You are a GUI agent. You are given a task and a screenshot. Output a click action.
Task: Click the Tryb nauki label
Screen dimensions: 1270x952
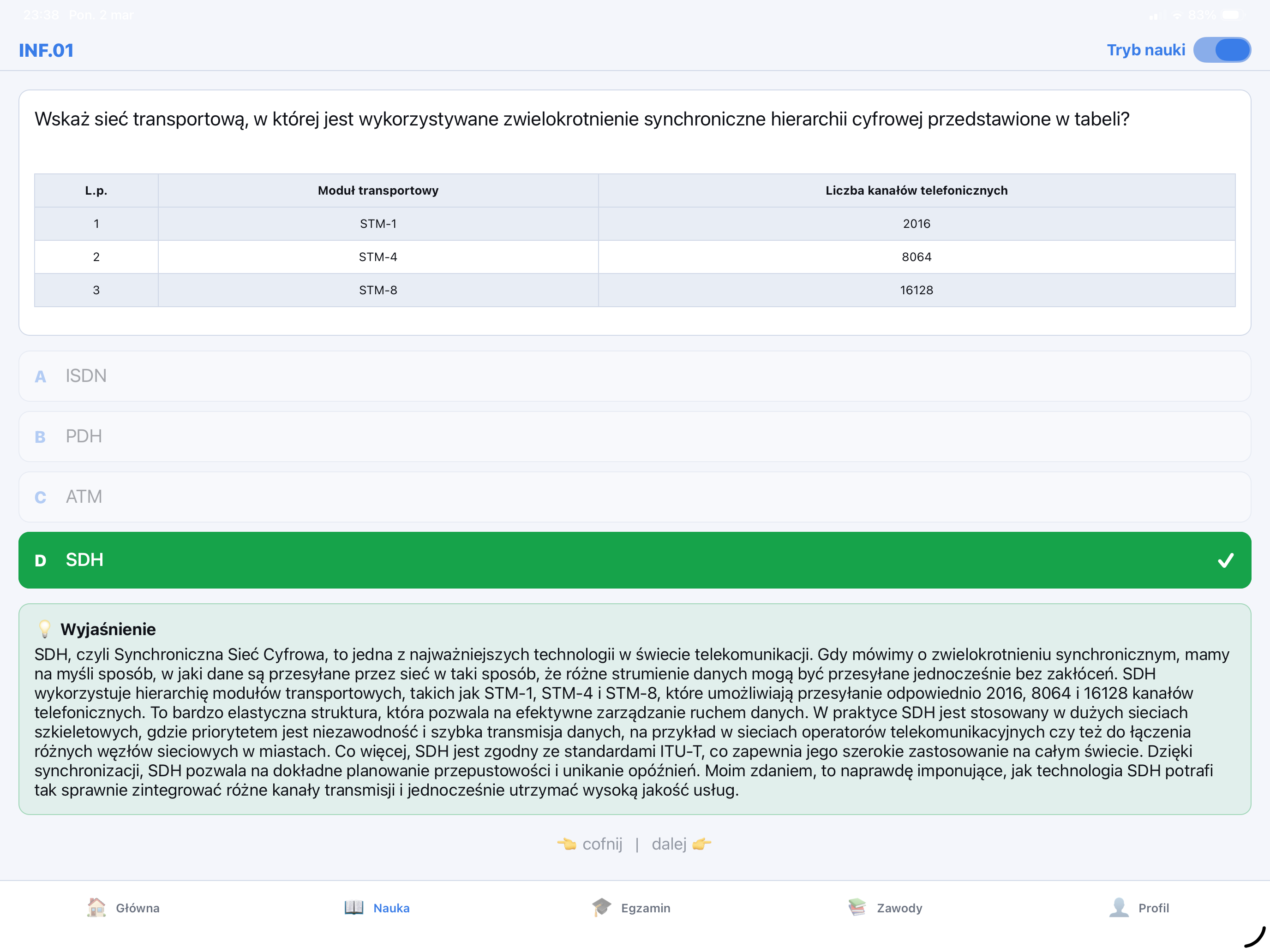(x=1146, y=50)
